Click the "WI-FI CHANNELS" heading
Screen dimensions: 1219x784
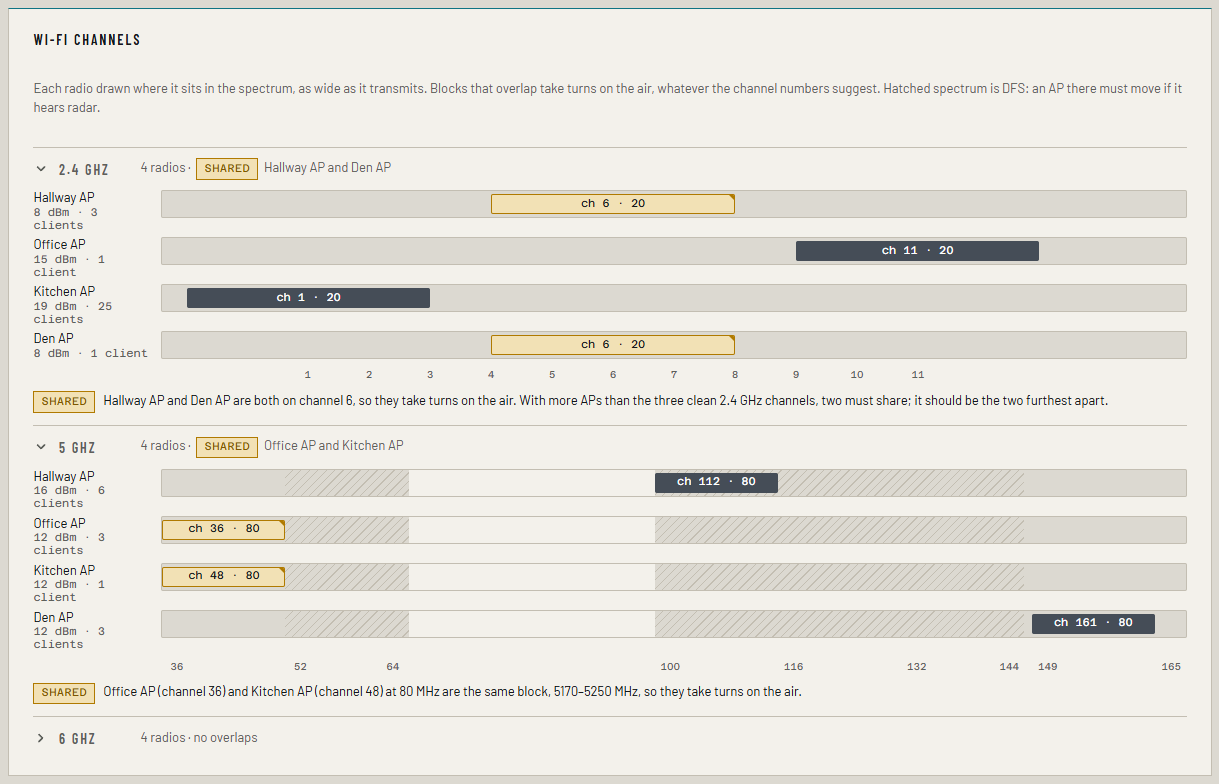87,40
